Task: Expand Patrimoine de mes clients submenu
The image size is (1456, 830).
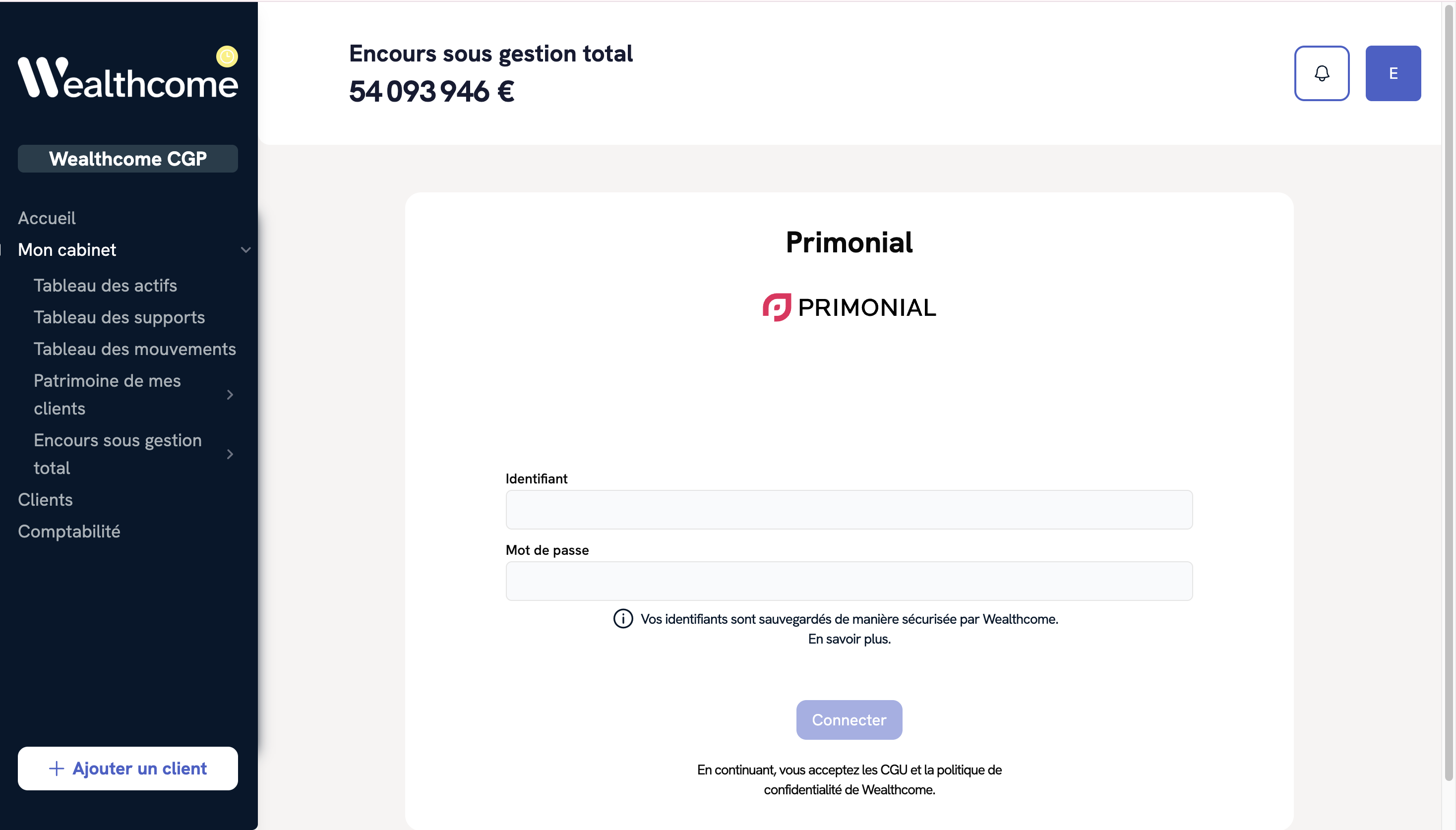Action: tap(230, 395)
